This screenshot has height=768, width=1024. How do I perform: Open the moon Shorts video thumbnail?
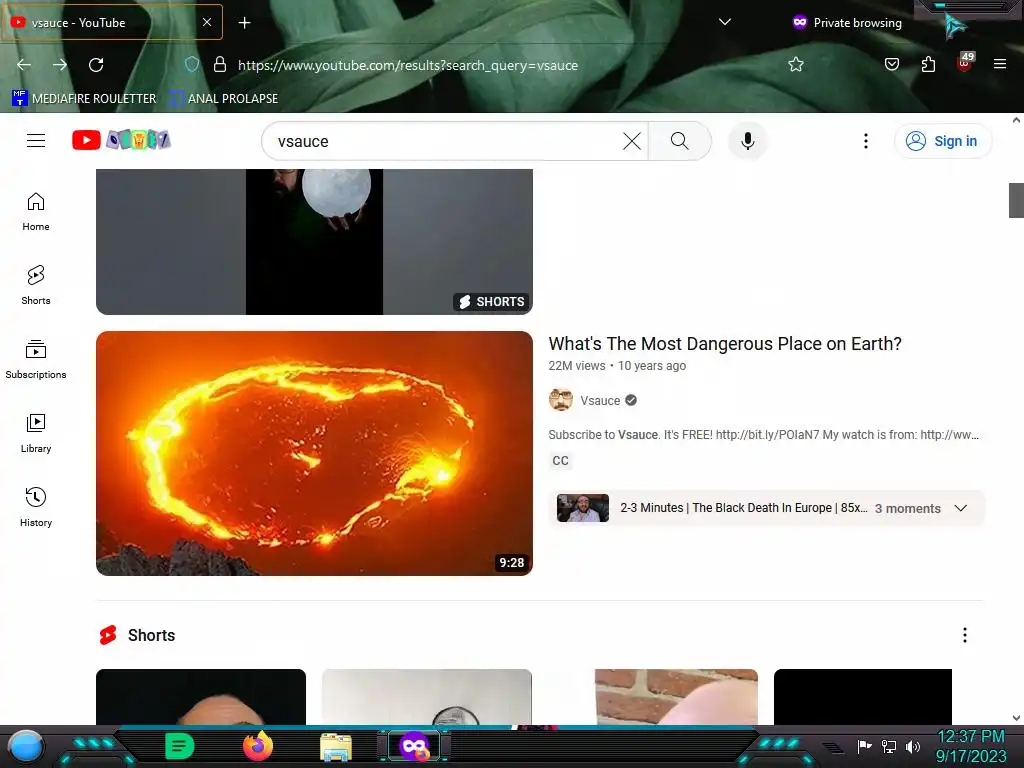314,242
